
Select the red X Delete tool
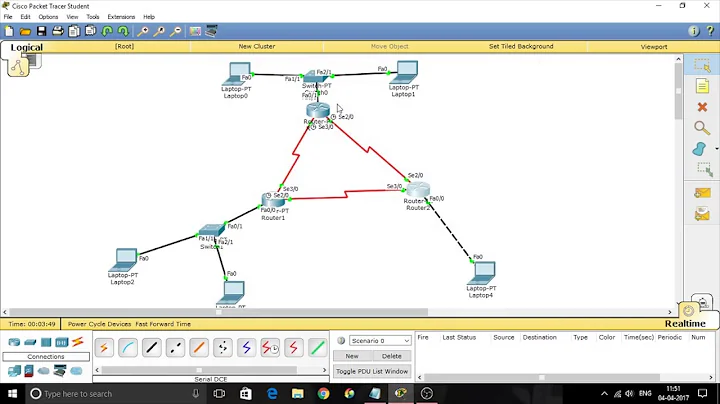pos(702,107)
